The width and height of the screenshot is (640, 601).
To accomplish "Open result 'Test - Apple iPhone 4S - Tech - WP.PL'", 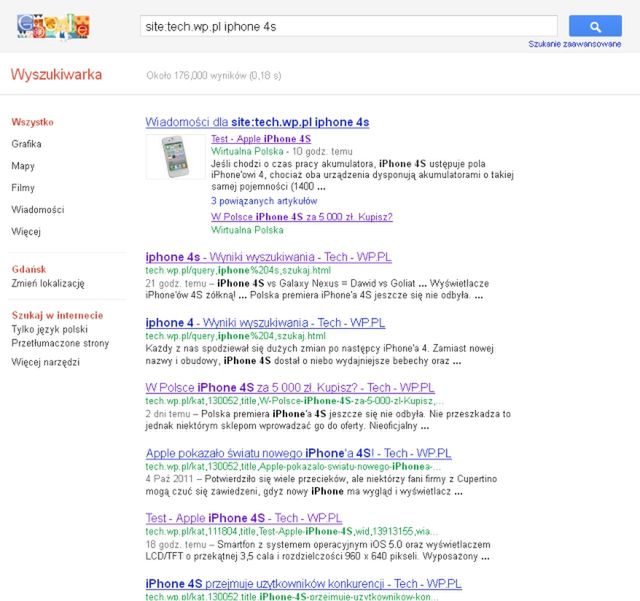I will coord(244,518).
